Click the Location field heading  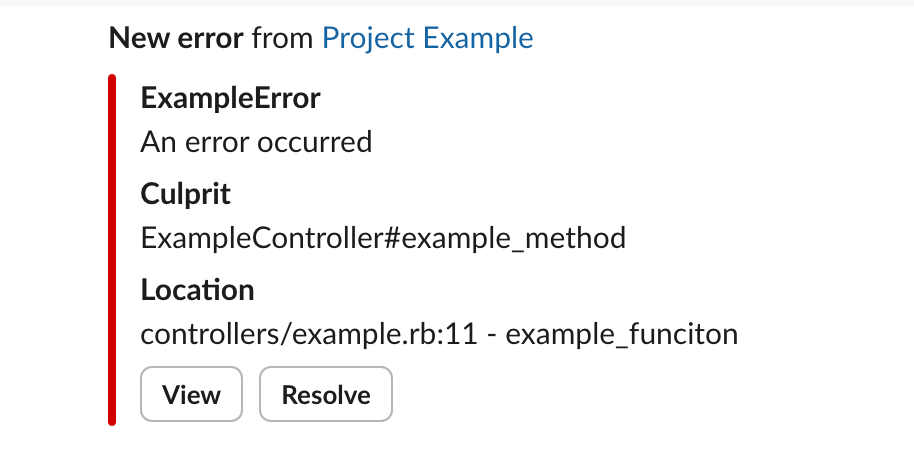[197, 290]
